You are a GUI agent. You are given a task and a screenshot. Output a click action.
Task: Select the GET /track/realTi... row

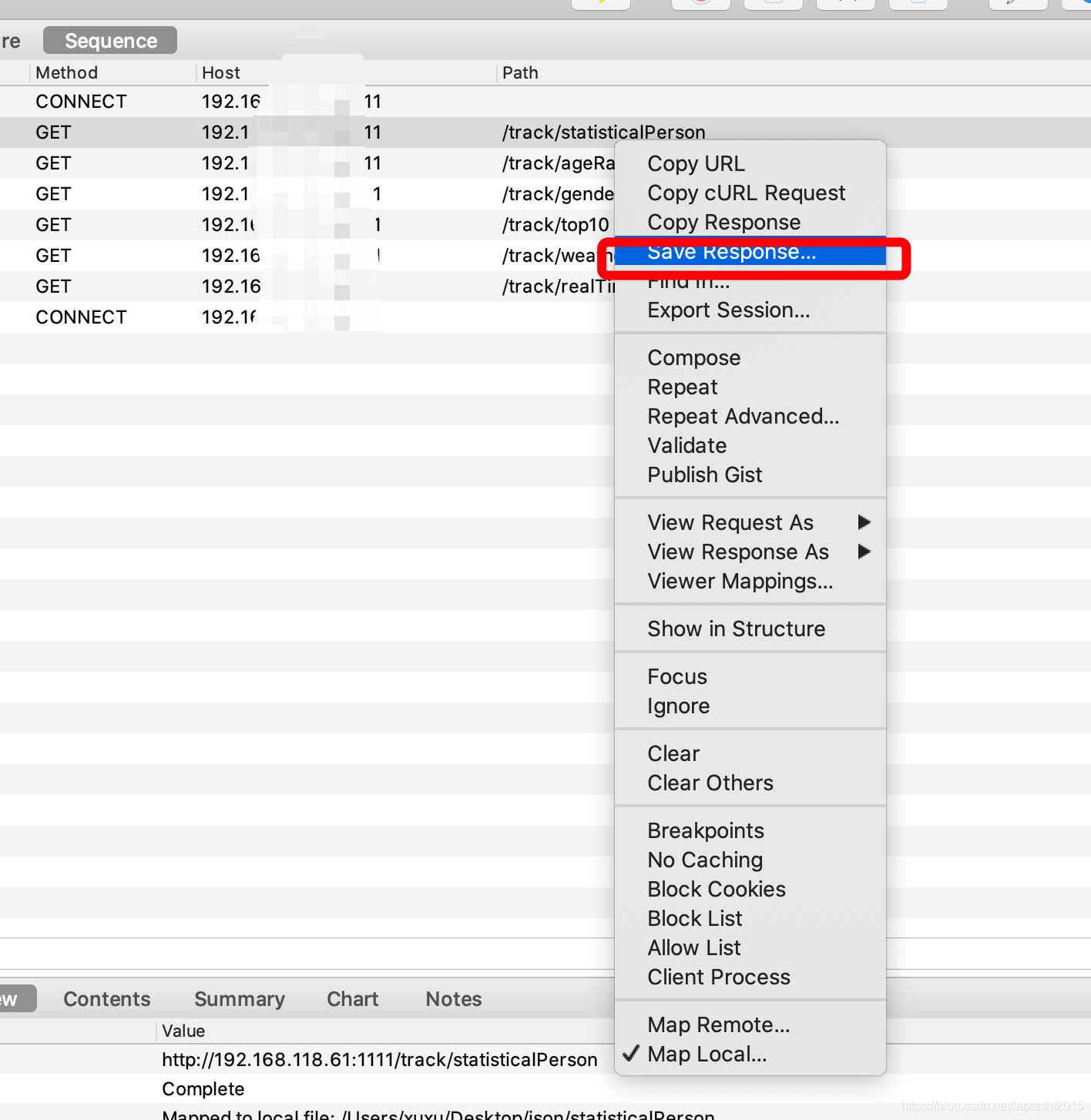[x=308, y=287]
